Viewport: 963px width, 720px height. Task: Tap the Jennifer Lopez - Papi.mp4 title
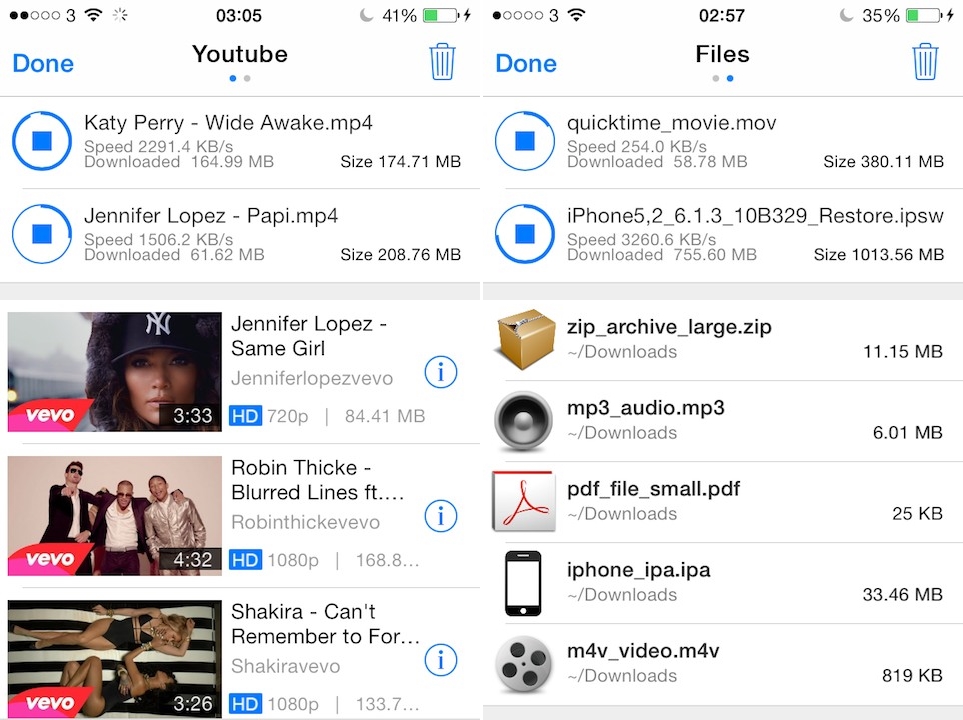[x=211, y=216]
